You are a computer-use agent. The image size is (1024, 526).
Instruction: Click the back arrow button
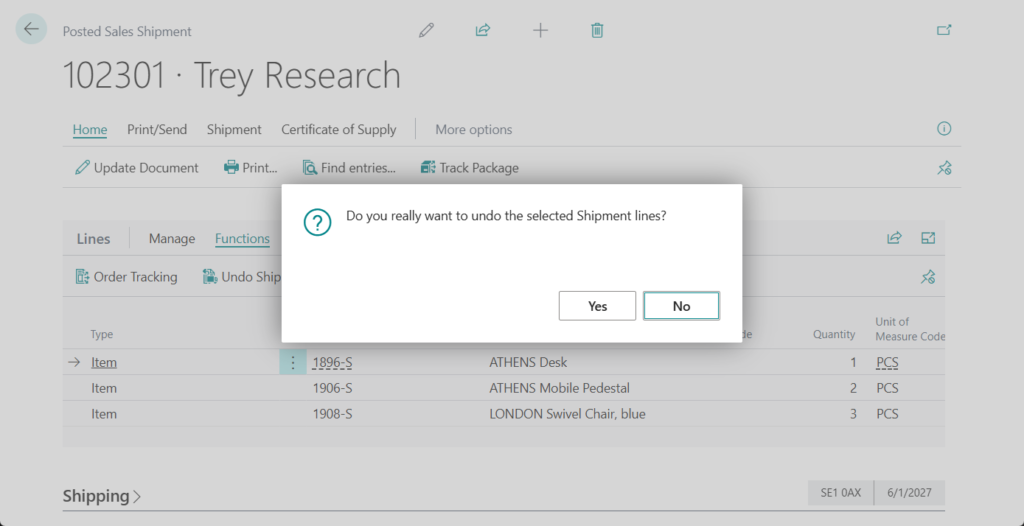coord(31,29)
